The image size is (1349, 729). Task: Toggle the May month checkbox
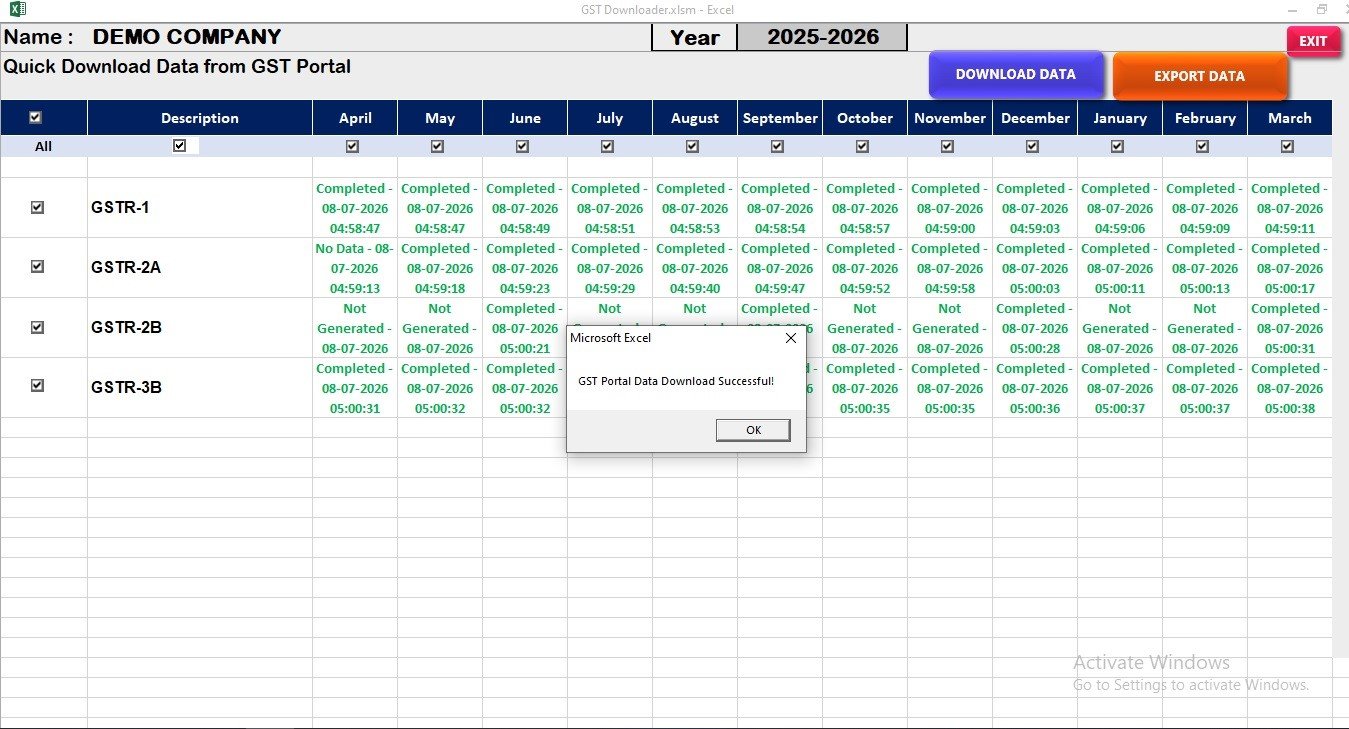click(x=437, y=146)
